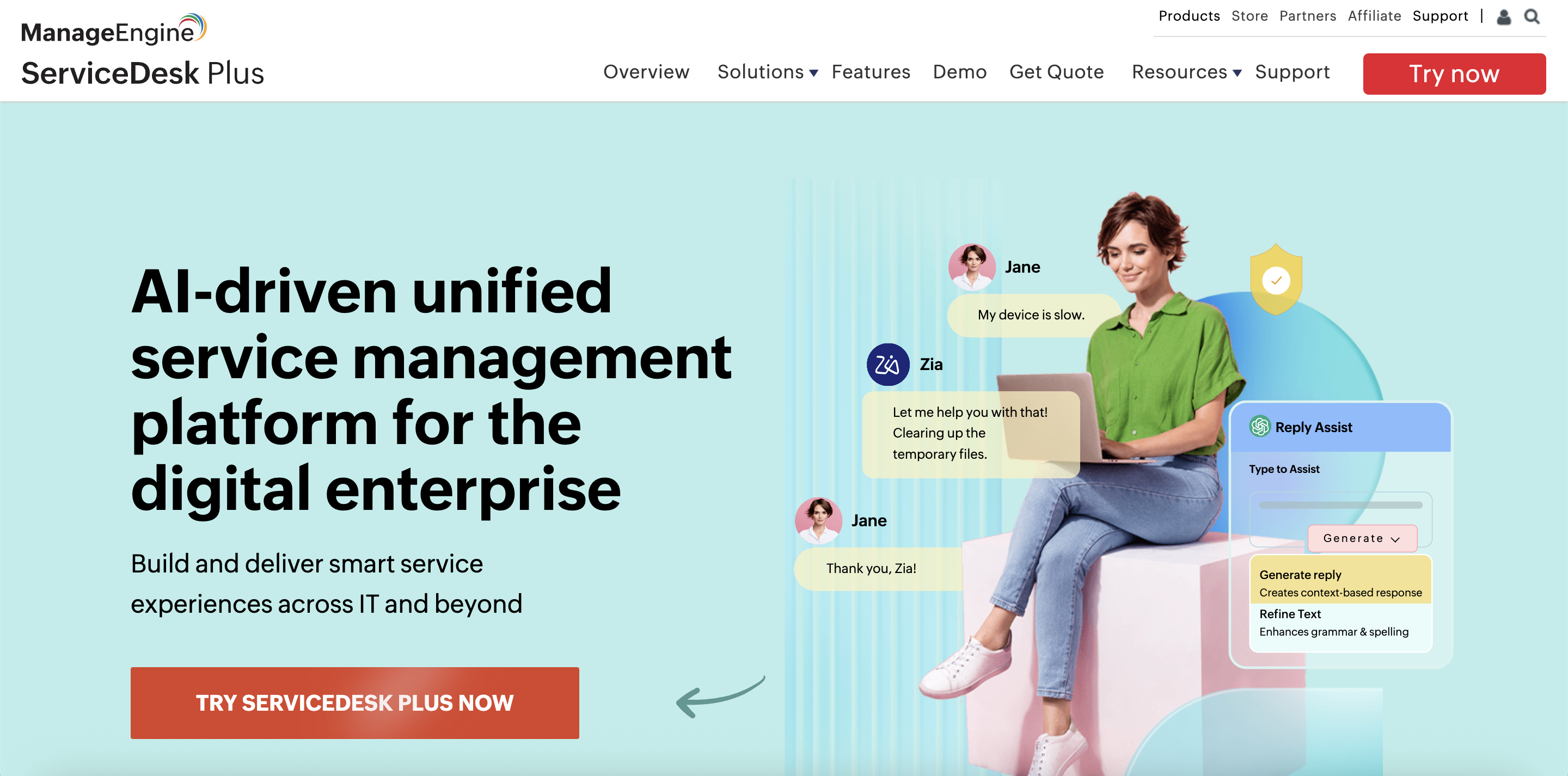Image resolution: width=1568 pixels, height=776 pixels.
Task: Click the ManageEngine logo
Action: click(114, 29)
